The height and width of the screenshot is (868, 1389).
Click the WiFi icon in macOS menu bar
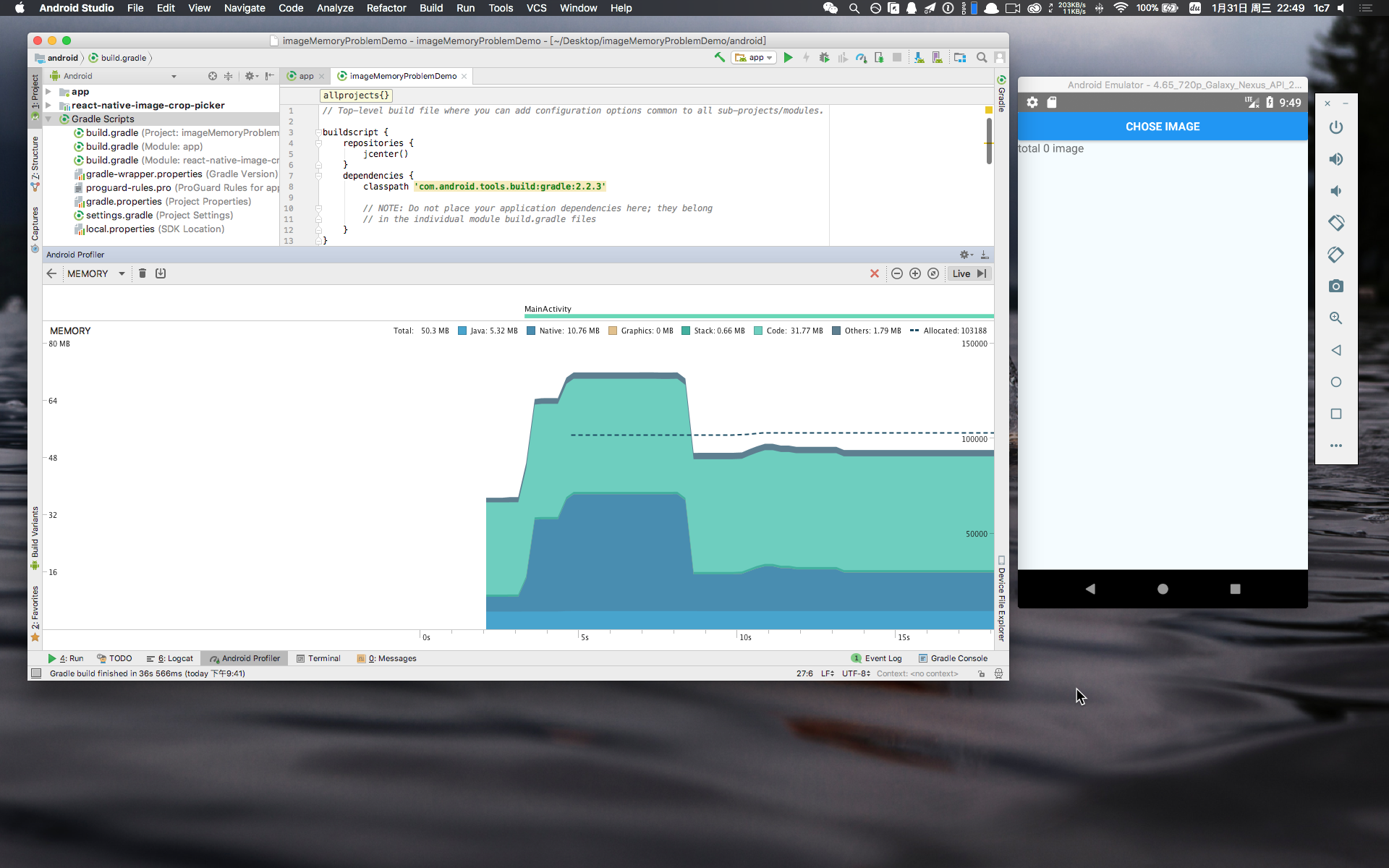click(x=1121, y=8)
